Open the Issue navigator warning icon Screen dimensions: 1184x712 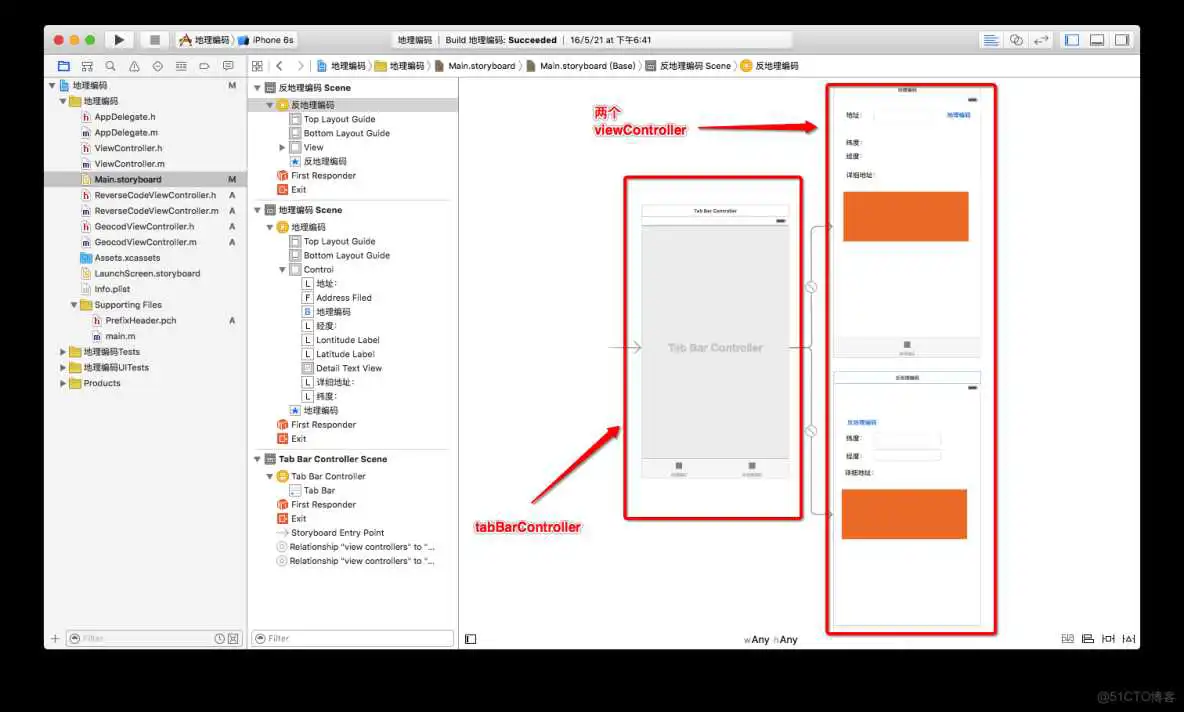134,66
